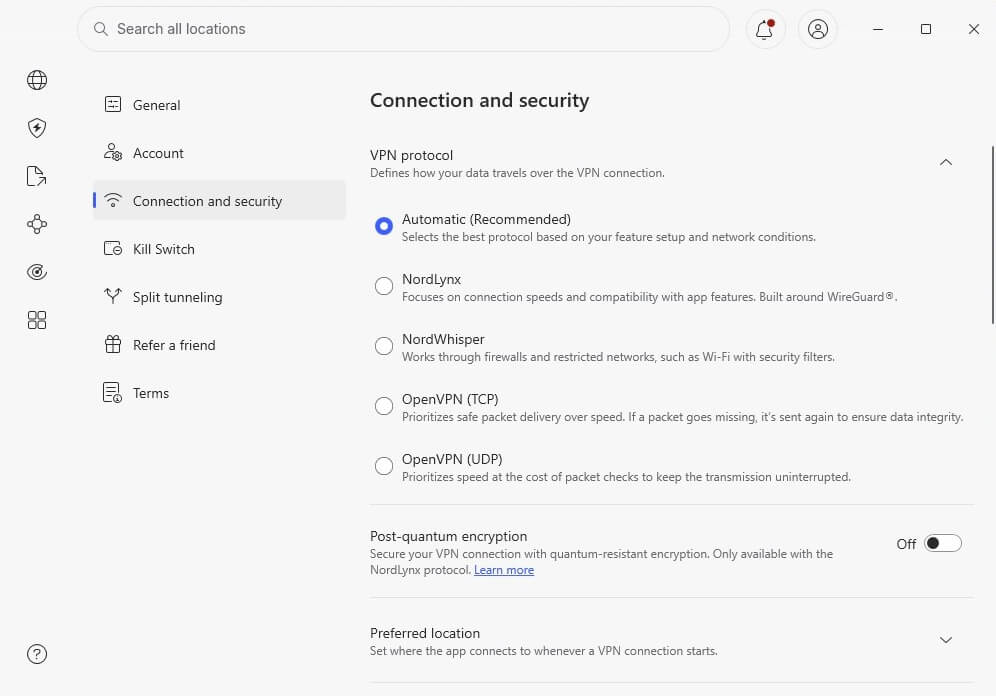Open General settings tab label
This screenshot has height=696, width=996.
point(156,105)
